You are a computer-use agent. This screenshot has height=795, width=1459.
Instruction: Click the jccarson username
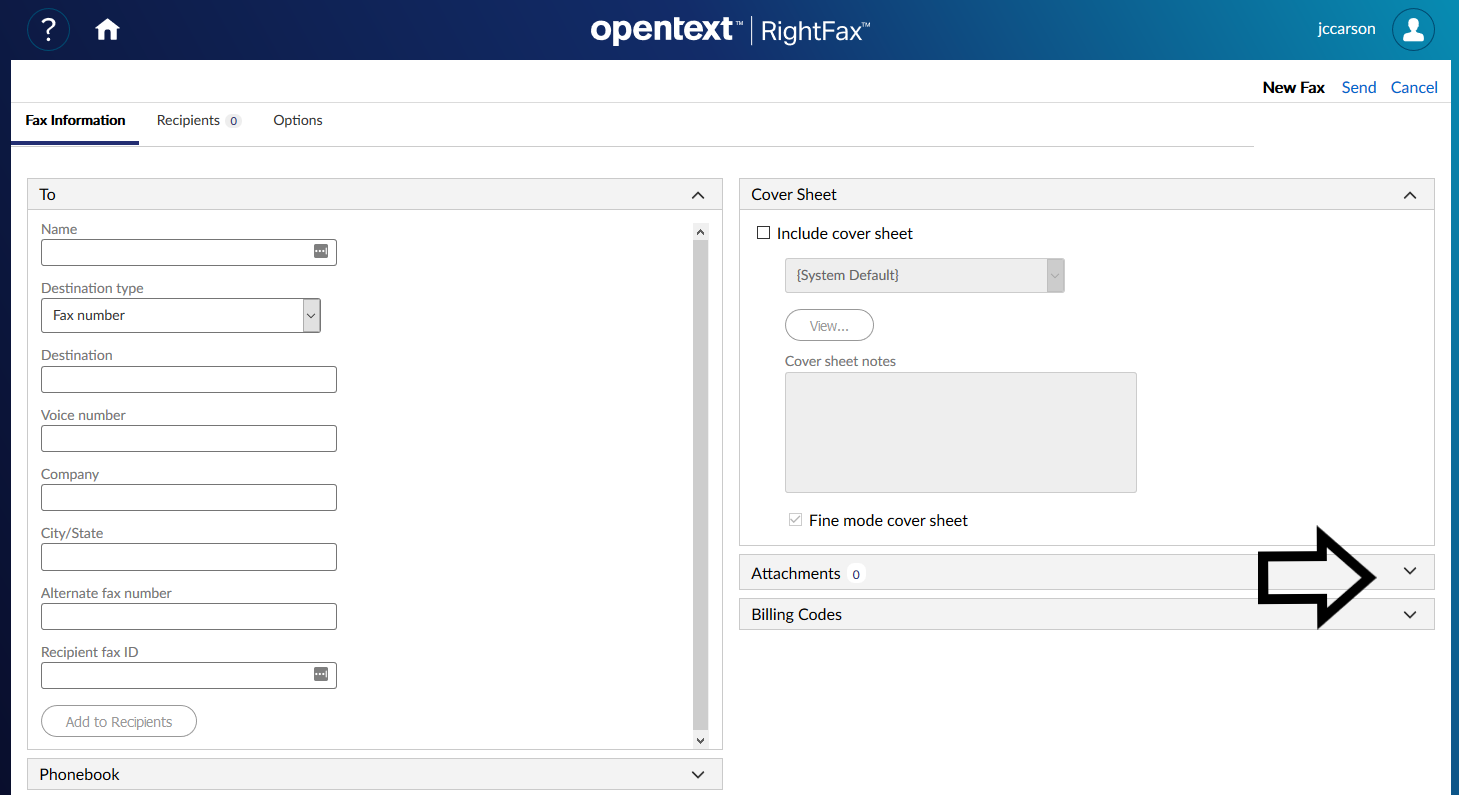[x=1346, y=29]
